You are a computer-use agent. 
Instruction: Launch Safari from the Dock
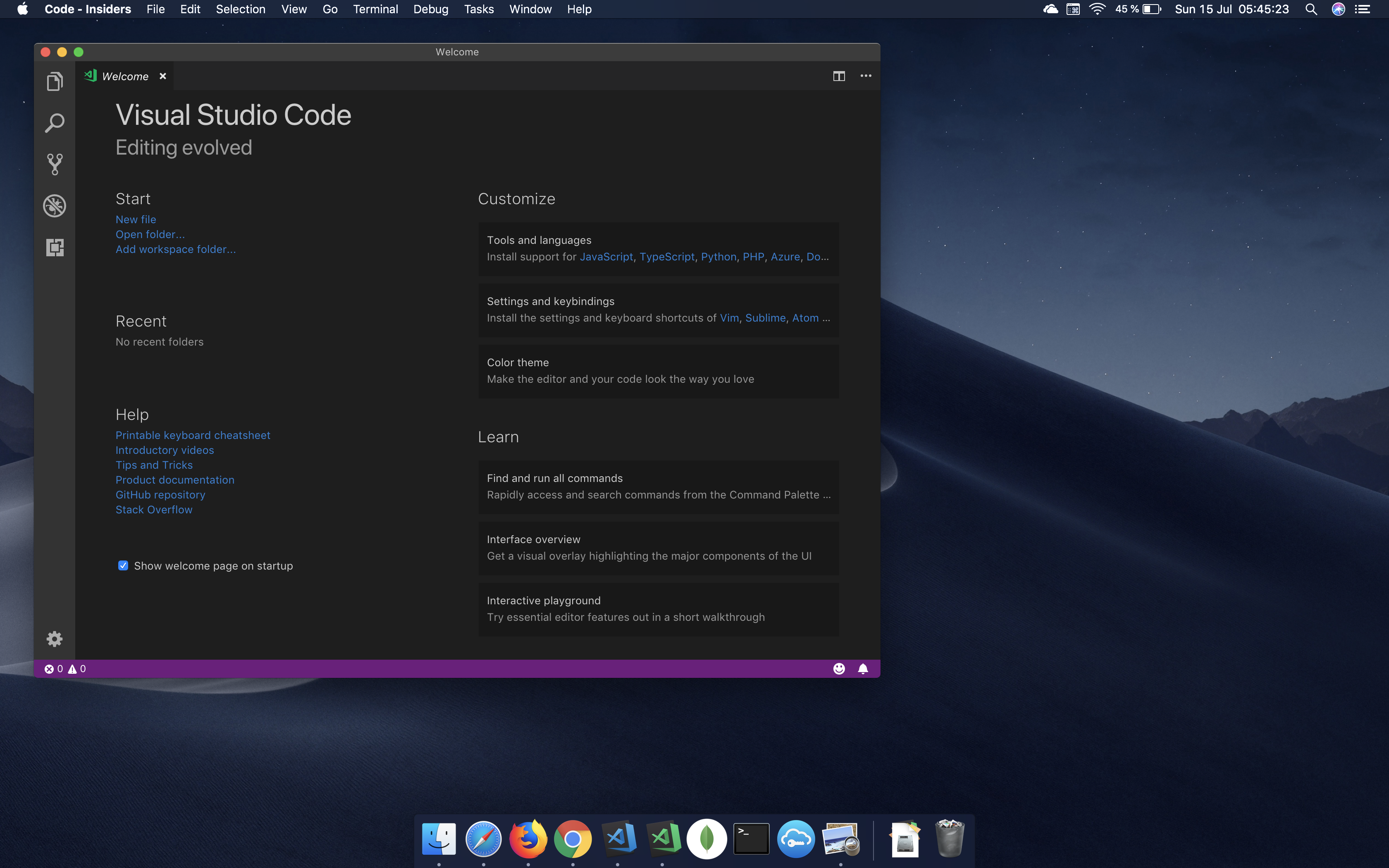[483, 839]
